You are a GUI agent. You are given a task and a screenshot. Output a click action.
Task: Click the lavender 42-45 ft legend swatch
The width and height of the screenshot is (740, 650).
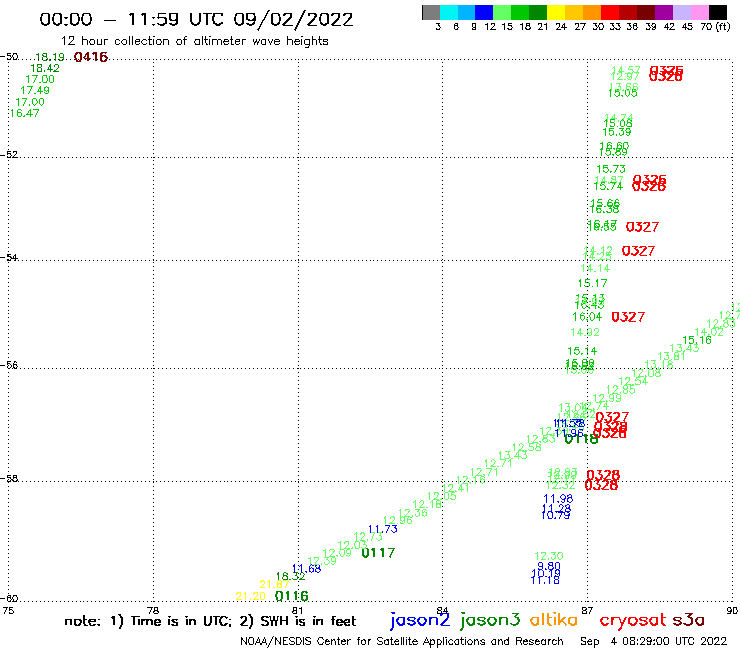click(x=681, y=12)
